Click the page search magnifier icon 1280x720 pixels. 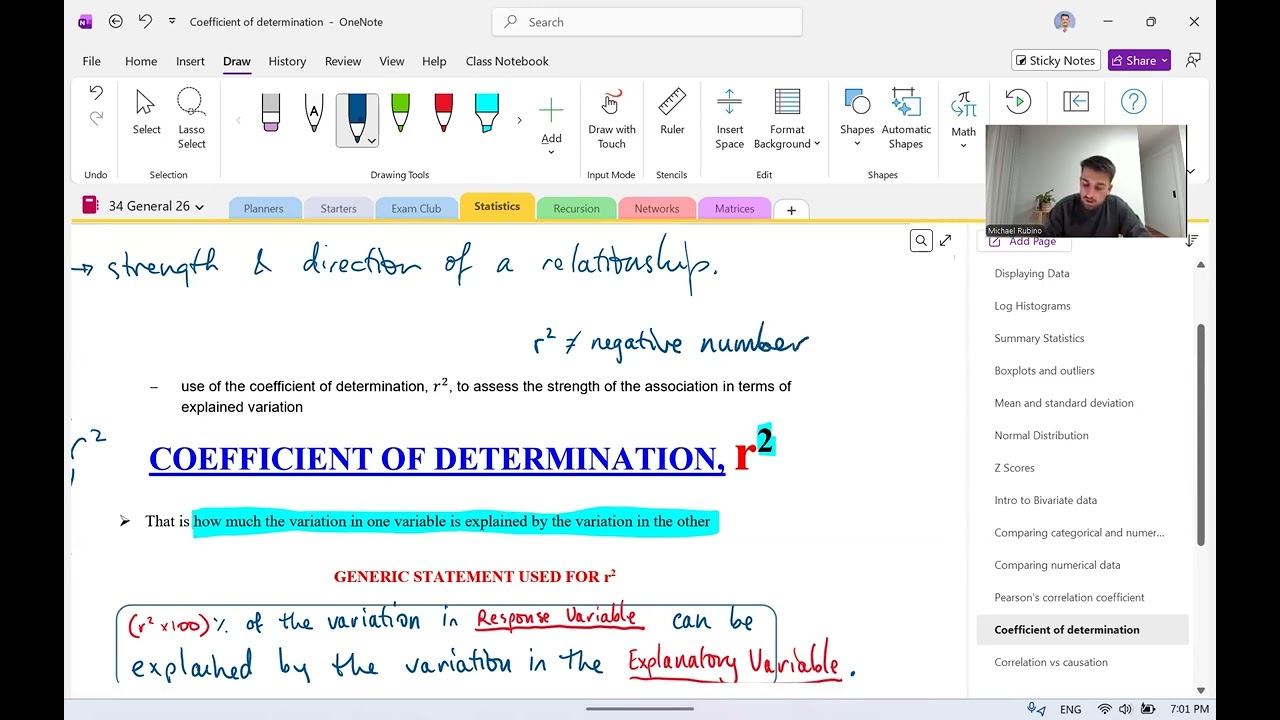(x=921, y=240)
